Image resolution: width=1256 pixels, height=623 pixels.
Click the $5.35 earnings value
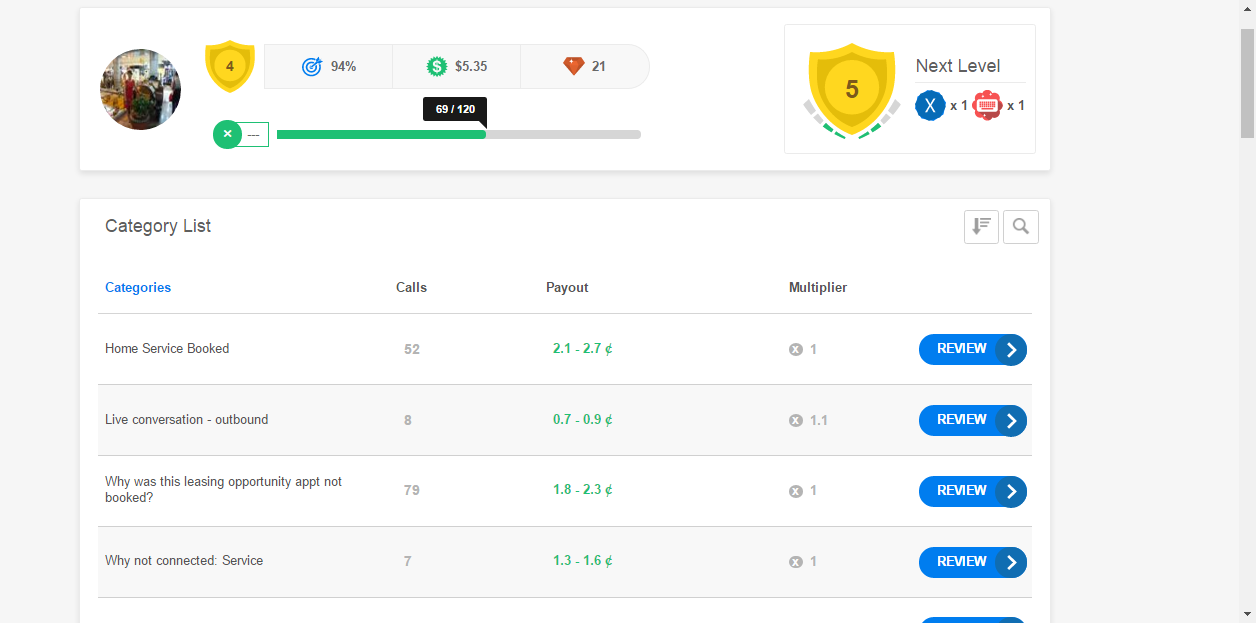471,67
